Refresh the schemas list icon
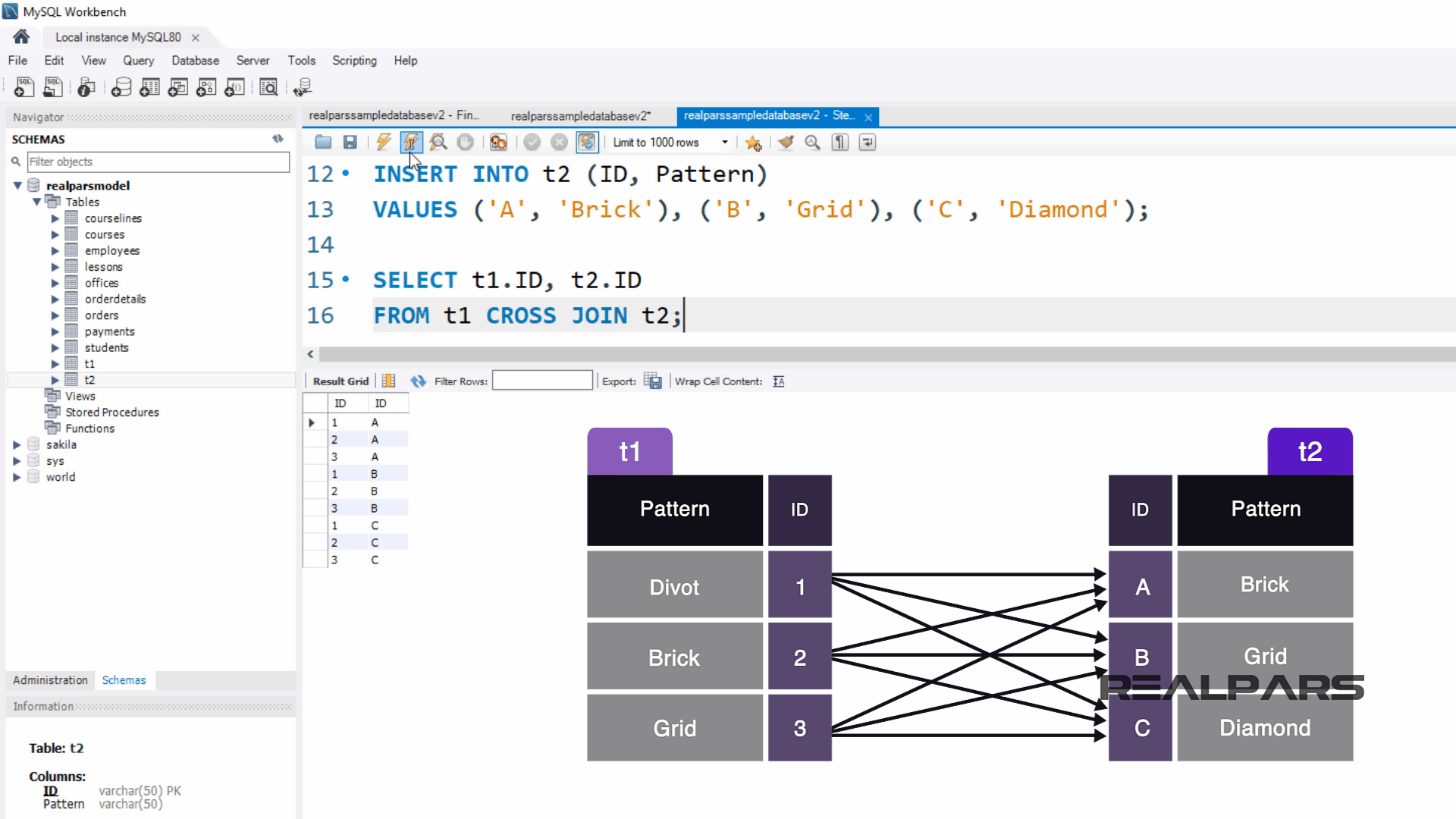 [278, 139]
